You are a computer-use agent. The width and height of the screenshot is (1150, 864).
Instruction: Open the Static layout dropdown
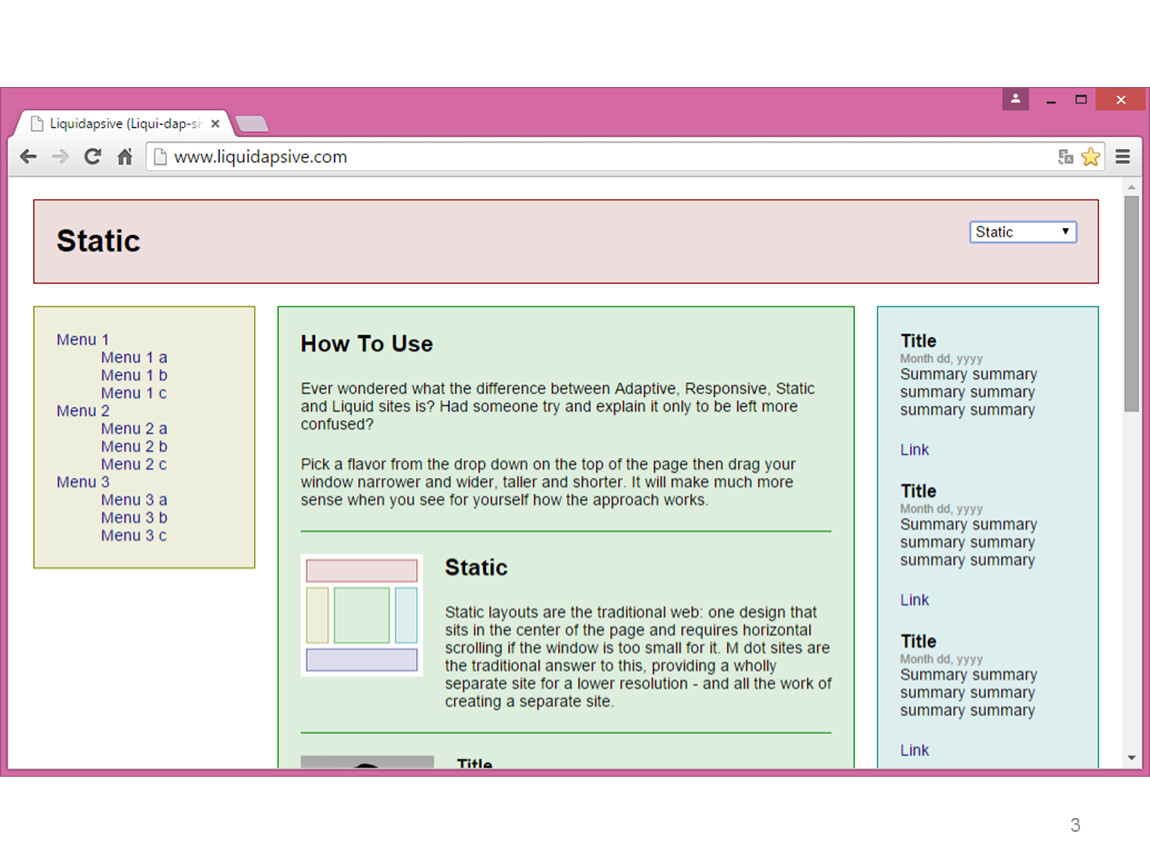1022,232
